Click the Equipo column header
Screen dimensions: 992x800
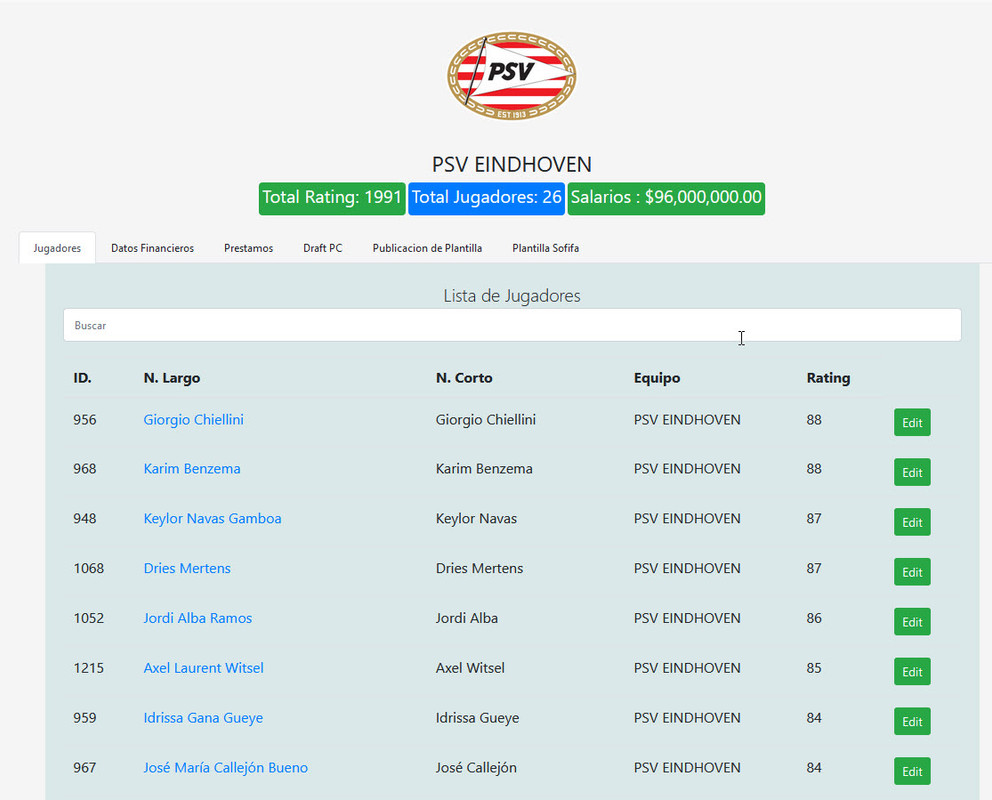pyautogui.click(x=657, y=378)
